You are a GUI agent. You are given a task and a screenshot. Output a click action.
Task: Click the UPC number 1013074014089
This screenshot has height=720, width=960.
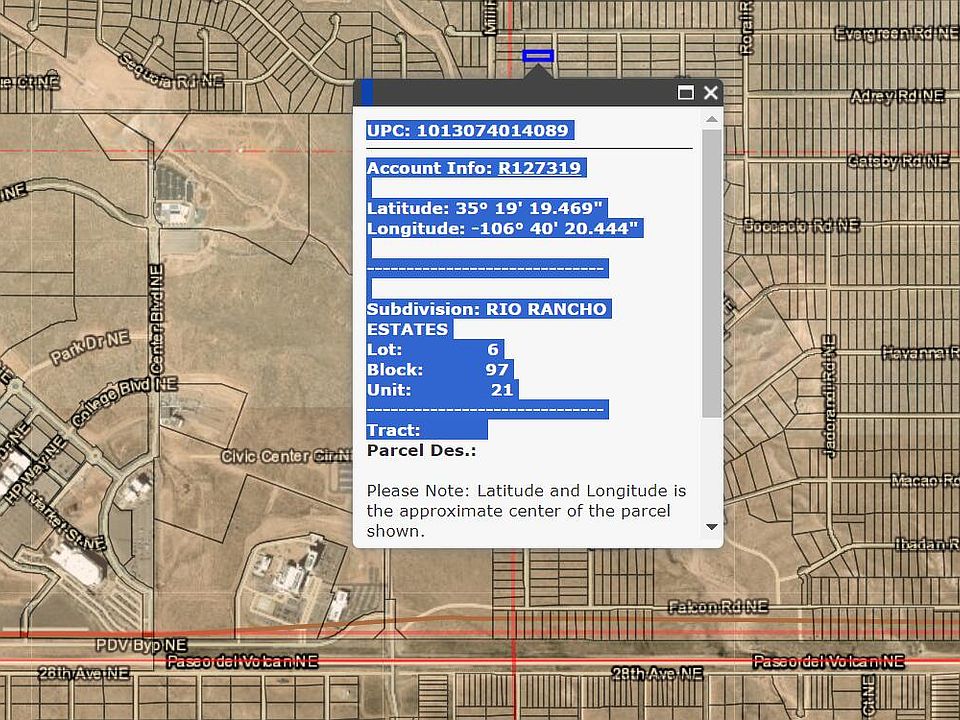pyautogui.click(x=492, y=130)
